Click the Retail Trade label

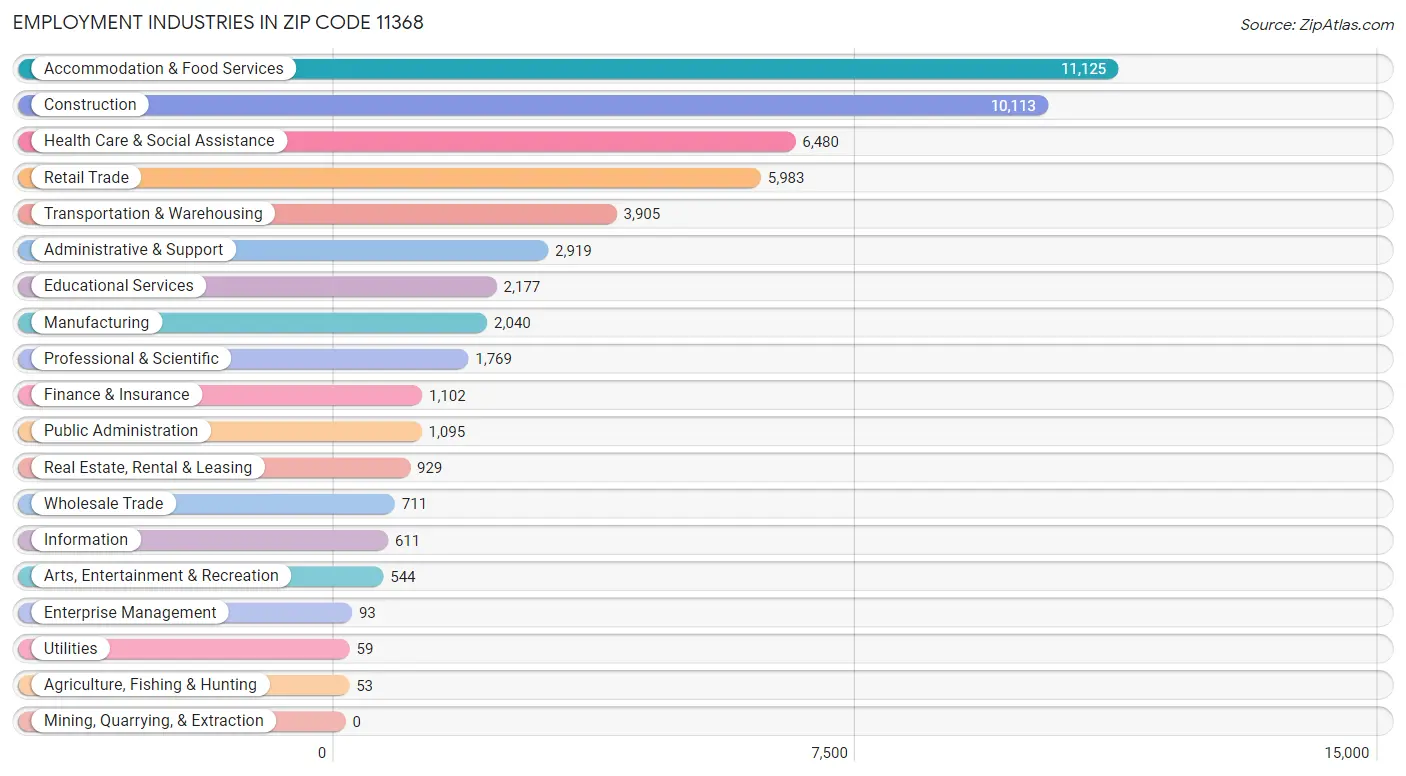pos(86,177)
